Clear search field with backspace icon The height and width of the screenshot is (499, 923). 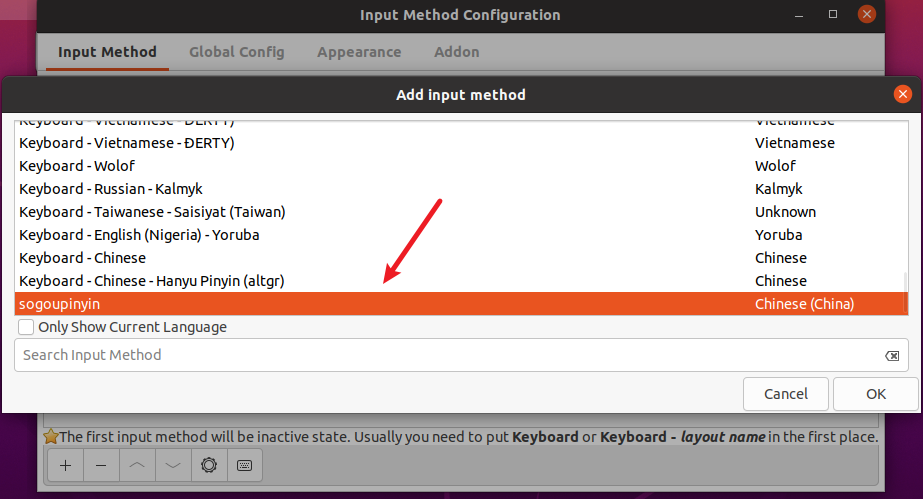[891, 356]
